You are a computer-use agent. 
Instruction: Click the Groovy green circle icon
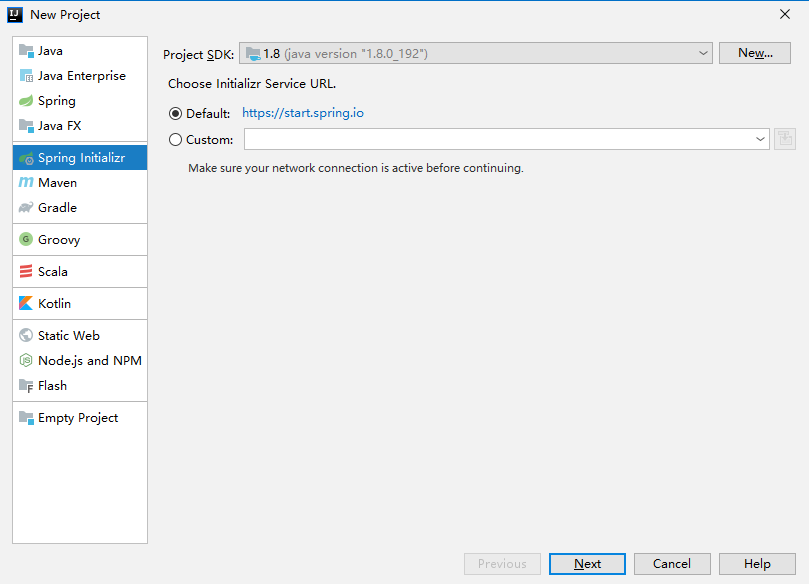[26, 239]
